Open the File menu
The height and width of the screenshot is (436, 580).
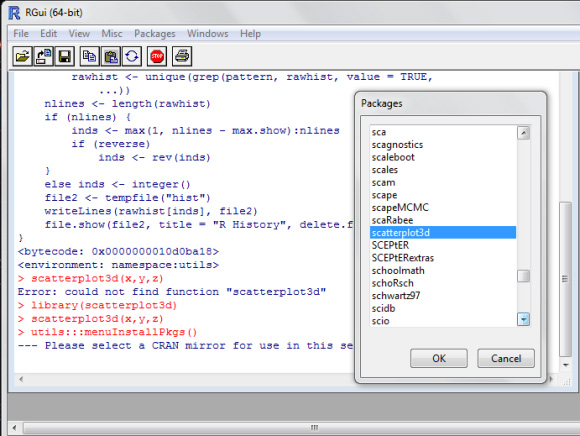click(x=21, y=34)
